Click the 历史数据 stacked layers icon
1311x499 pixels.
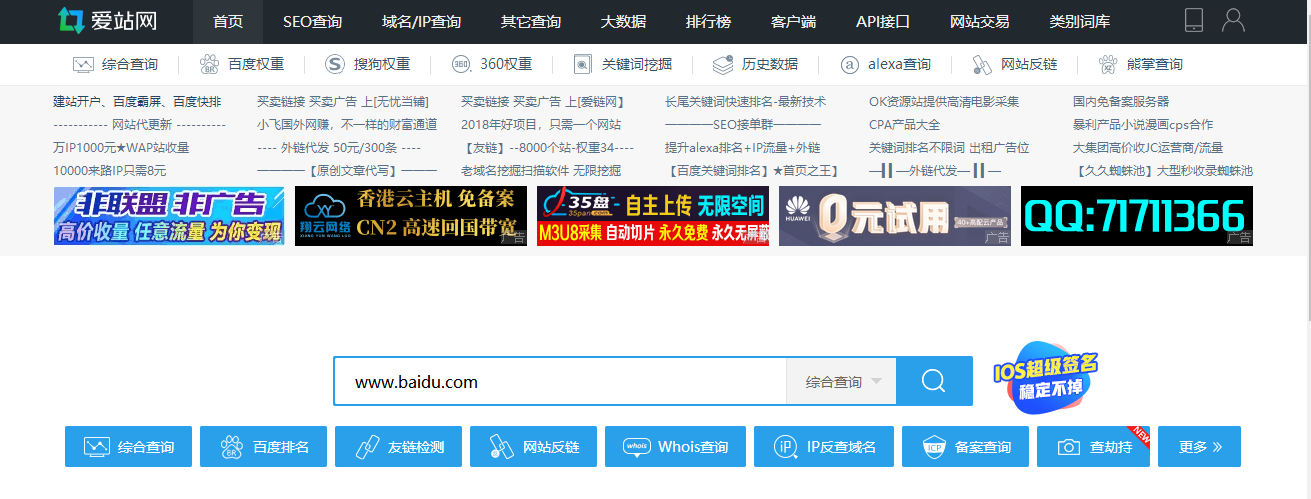723,64
